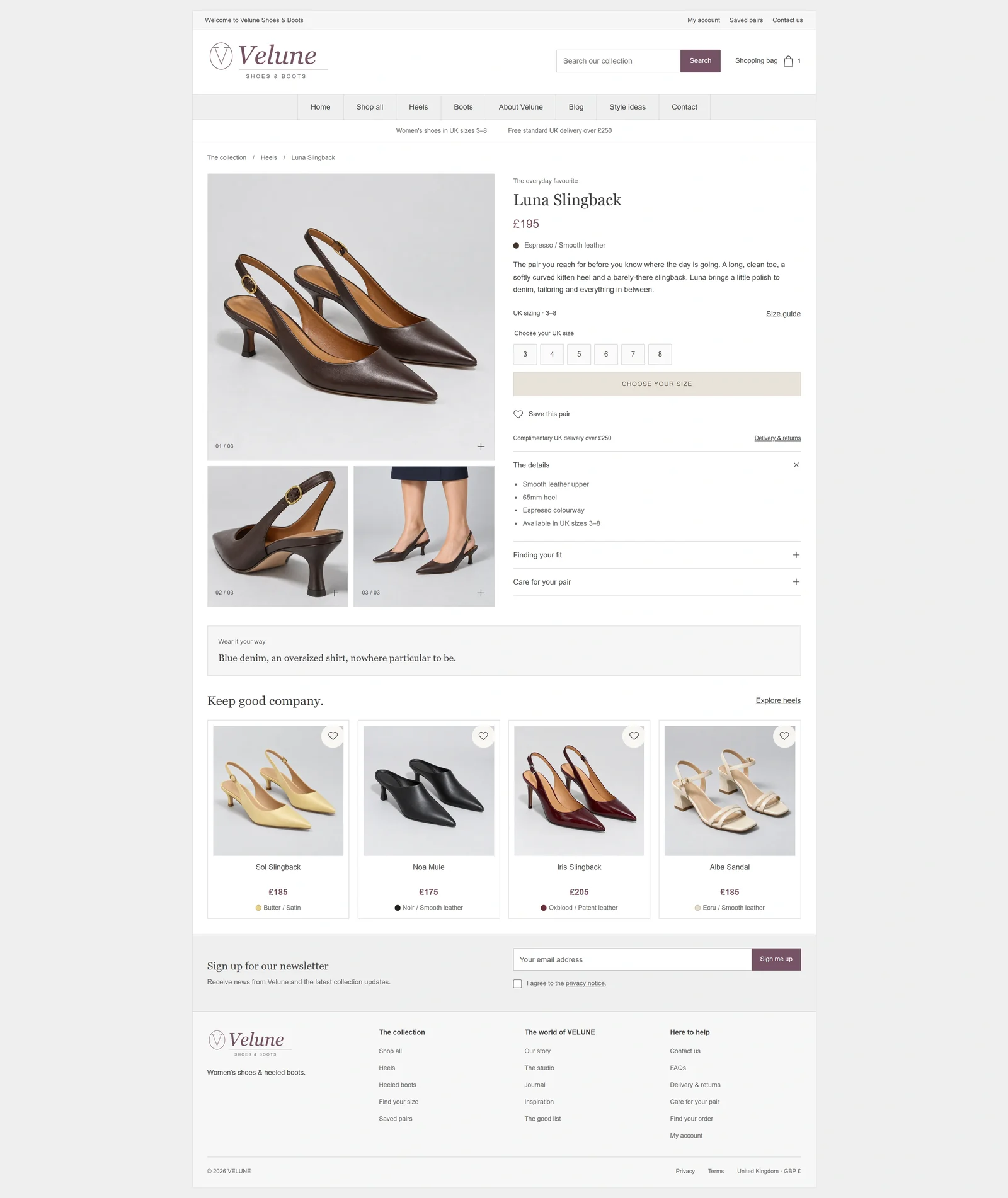Screen dimensions: 1008x1198
Task: Click the newsletter email address field
Action: click(632, 960)
